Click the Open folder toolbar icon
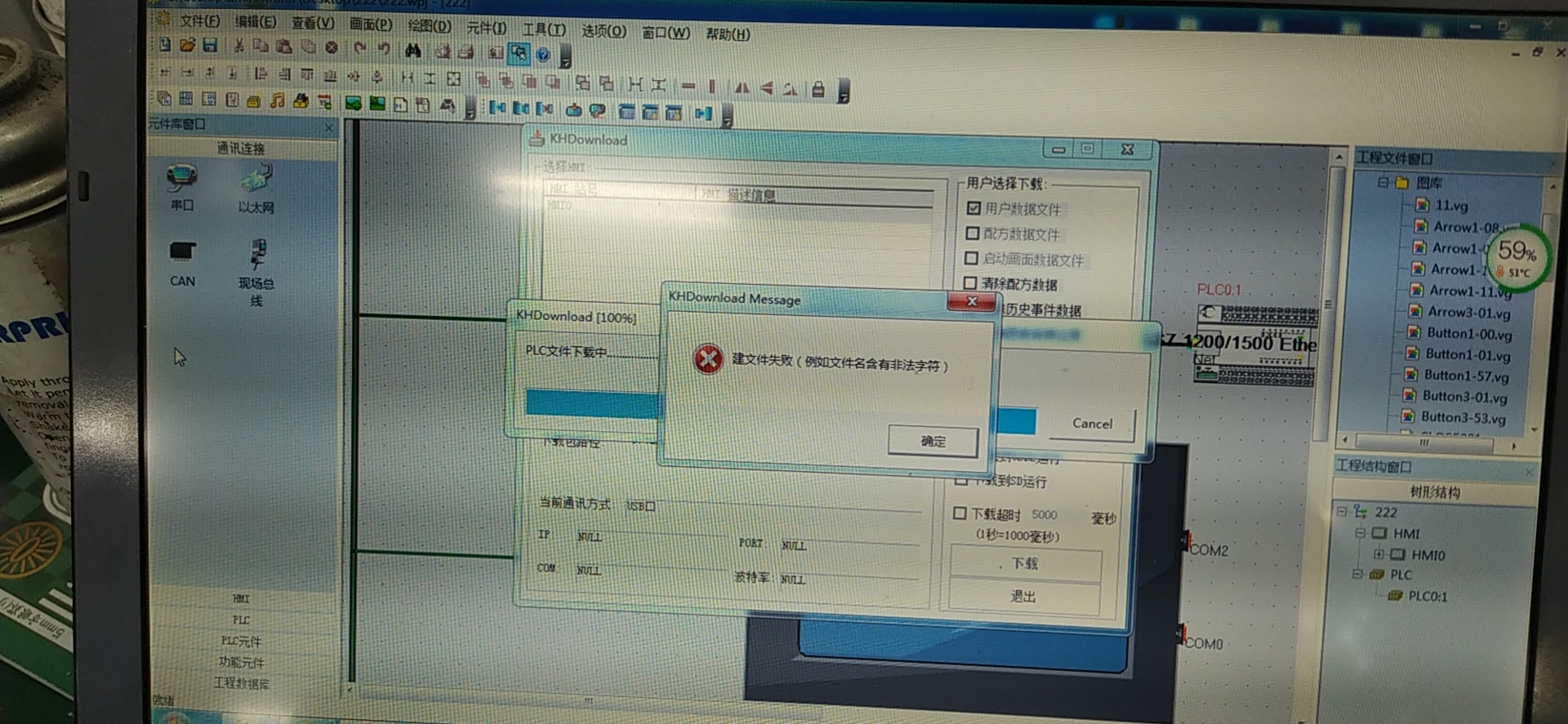 (x=187, y=46)
